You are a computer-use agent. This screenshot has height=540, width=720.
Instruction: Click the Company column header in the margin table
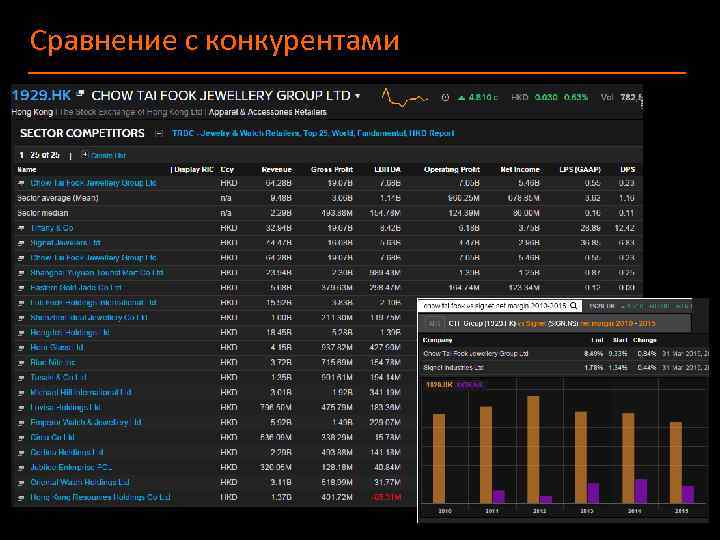point(437,340)
